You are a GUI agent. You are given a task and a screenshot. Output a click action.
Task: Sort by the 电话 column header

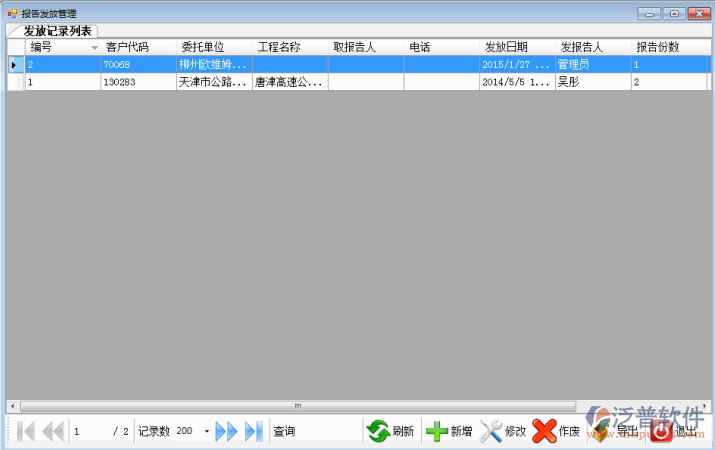441,47
